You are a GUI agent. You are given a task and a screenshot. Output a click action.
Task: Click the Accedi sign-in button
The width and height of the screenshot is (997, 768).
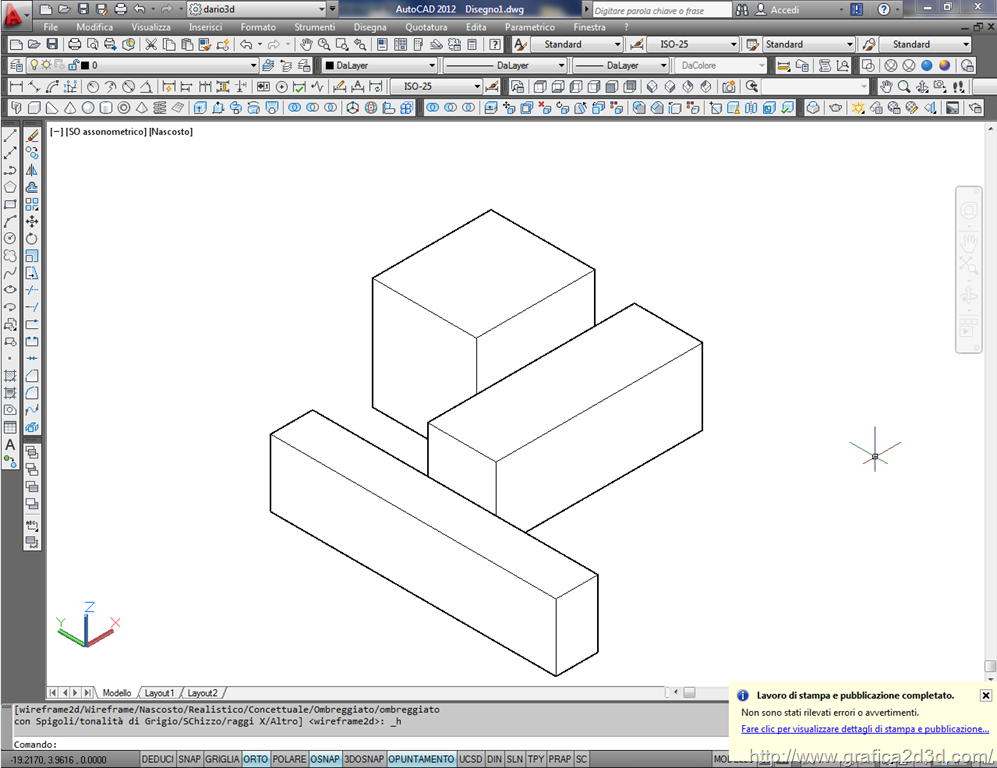784,10
